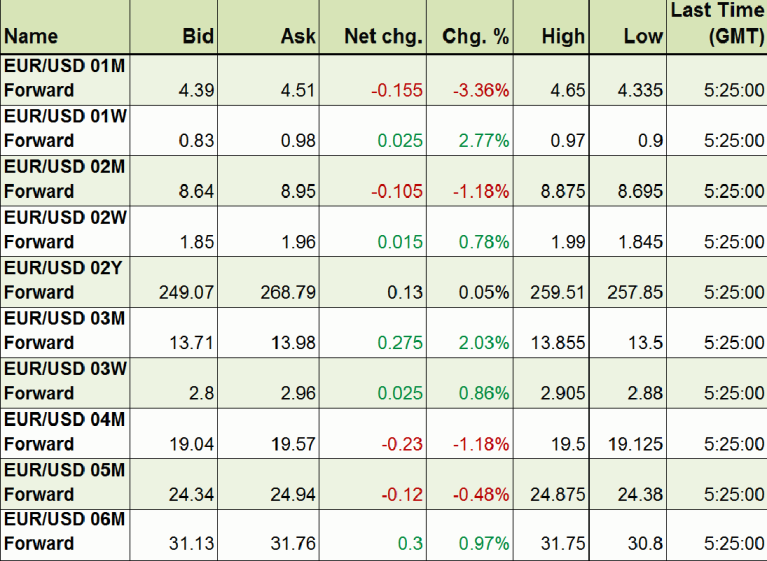The image size is (767, 561).
Task: Select the Net chg. column header
Action: [x=383, y=37]
